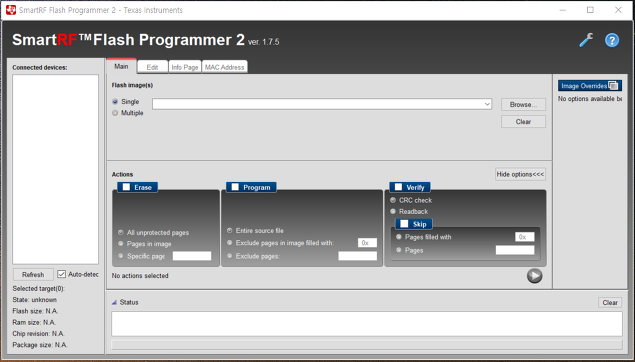Click Clear under the Browse button
Viewport: 635px width, 362px height.
point(523,121)
